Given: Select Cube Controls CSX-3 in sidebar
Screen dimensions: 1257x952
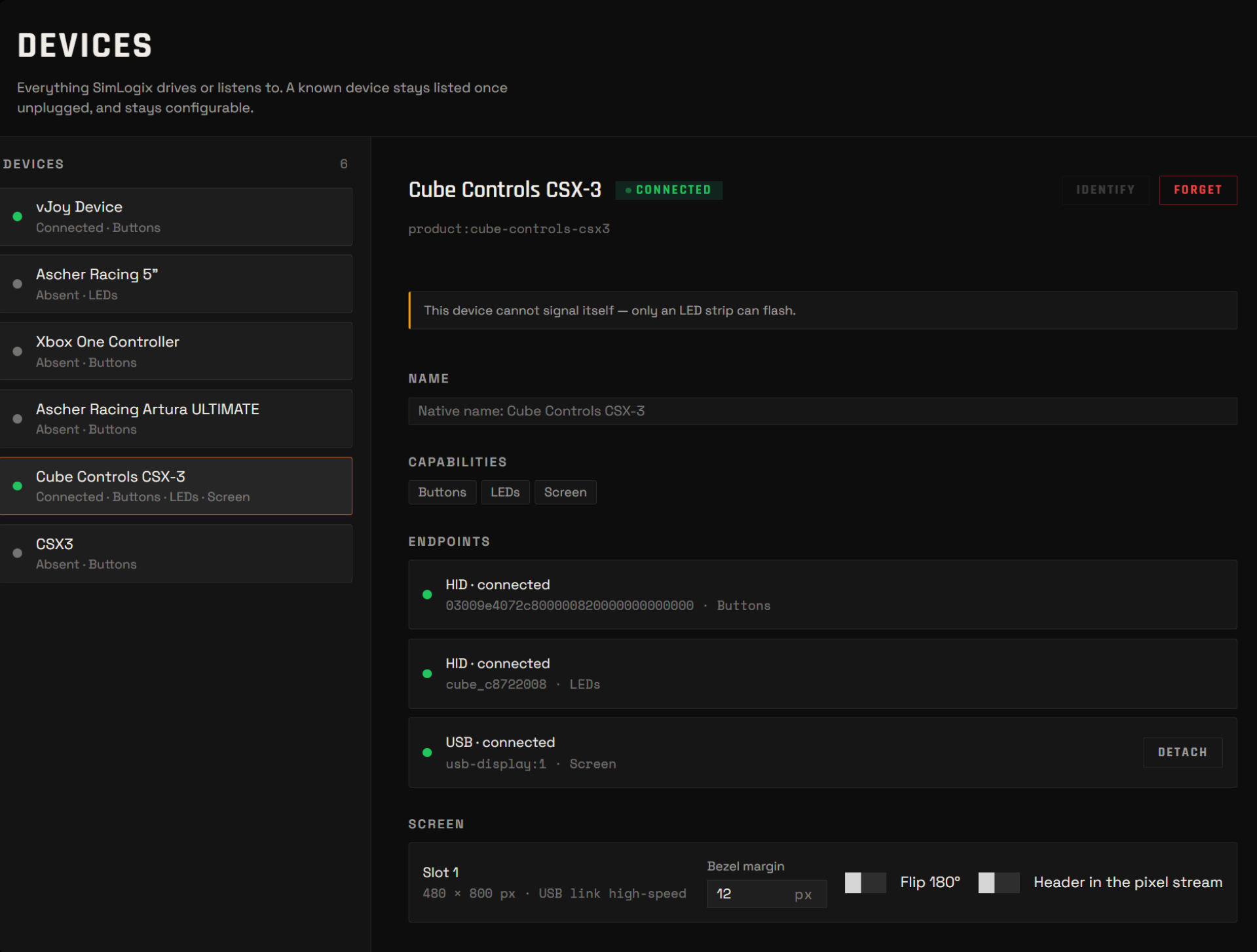Looking at the screenshot, I should (176, 486).
